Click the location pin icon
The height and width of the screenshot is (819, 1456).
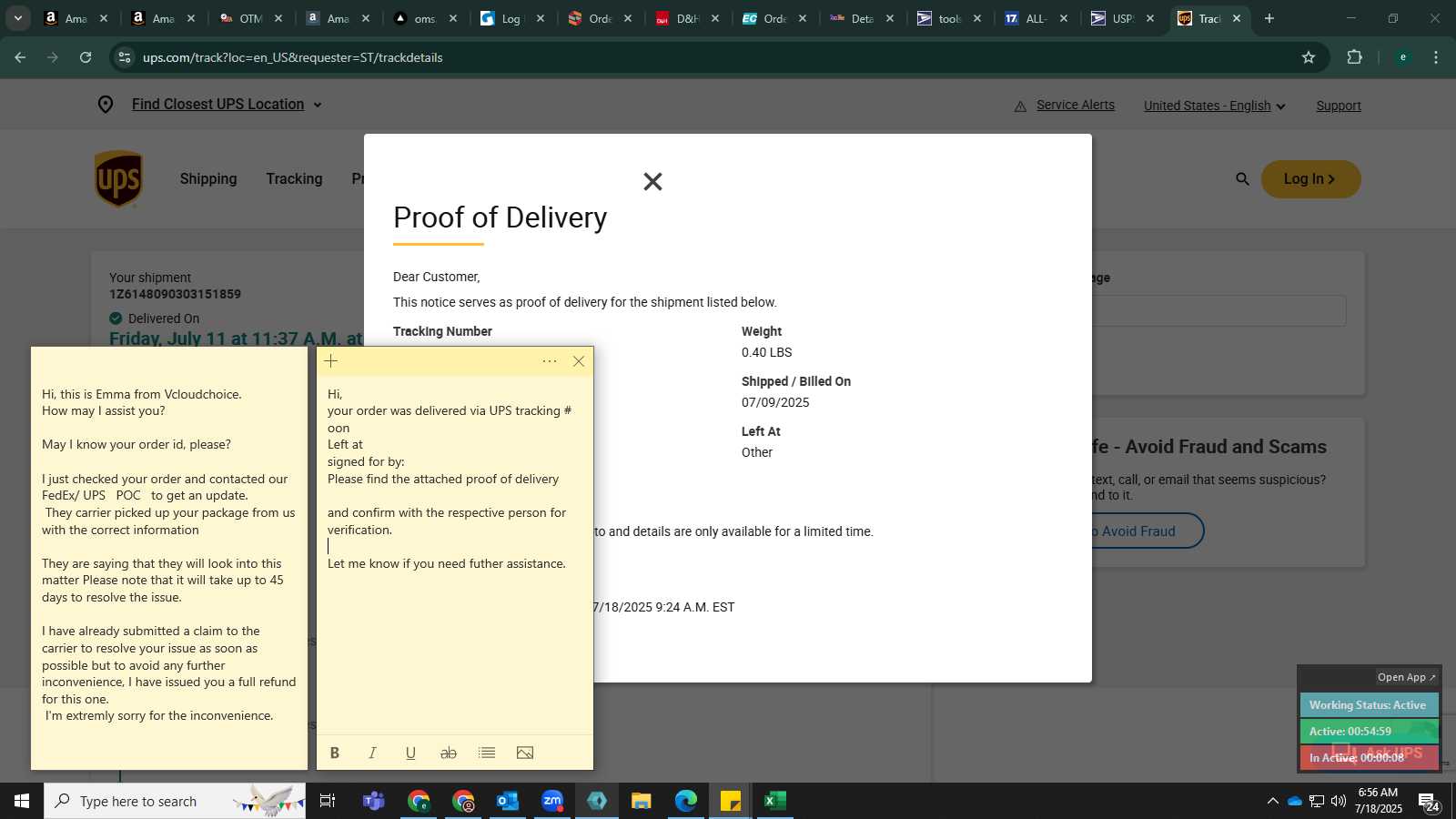click(106, 105)
